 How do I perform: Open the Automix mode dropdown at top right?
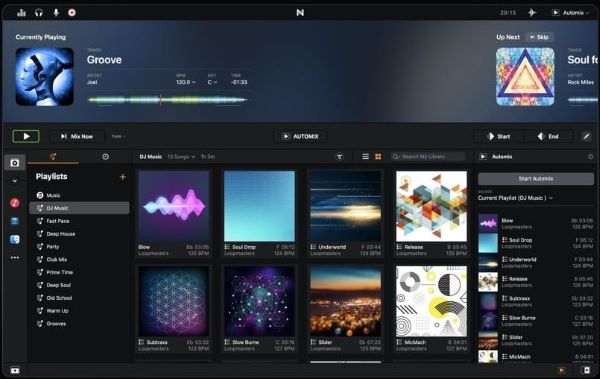click(x=570, y=13)
